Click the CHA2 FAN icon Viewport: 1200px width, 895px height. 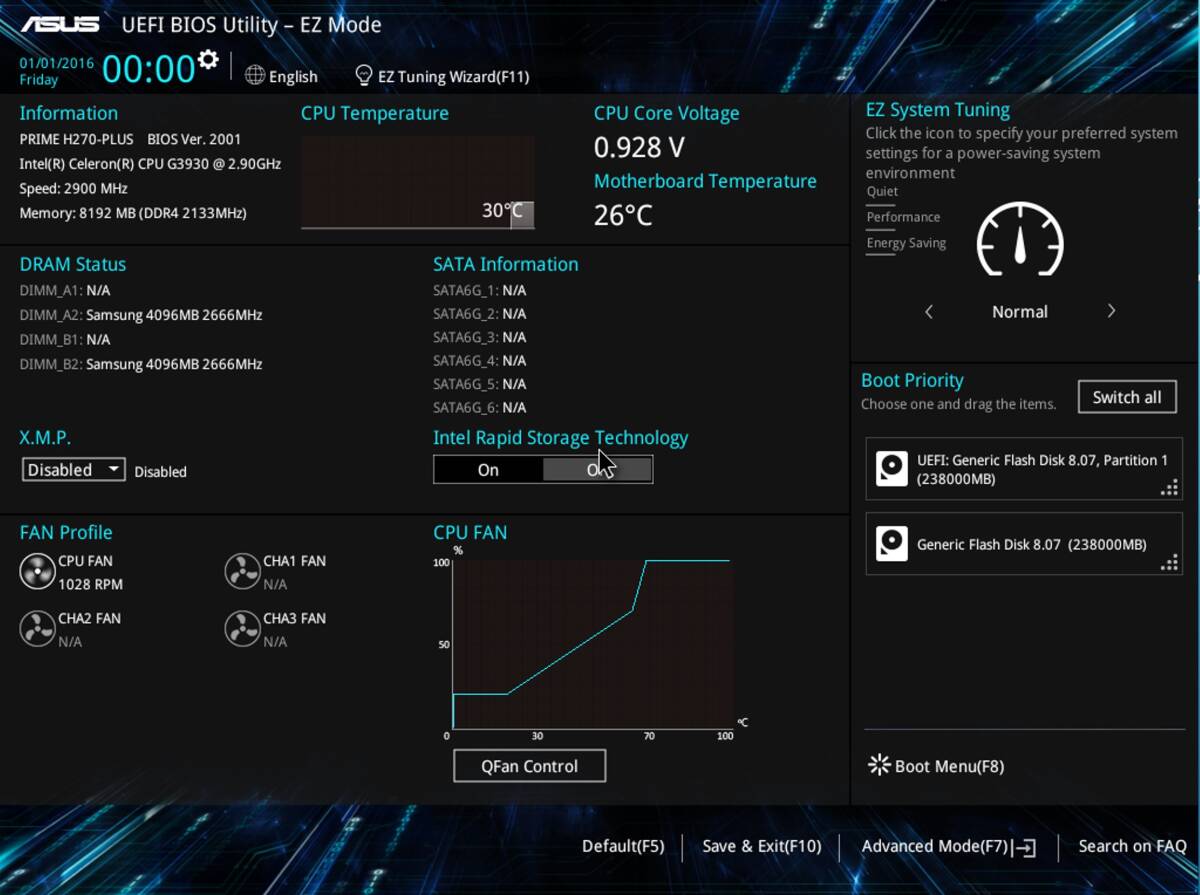point(37,628)
